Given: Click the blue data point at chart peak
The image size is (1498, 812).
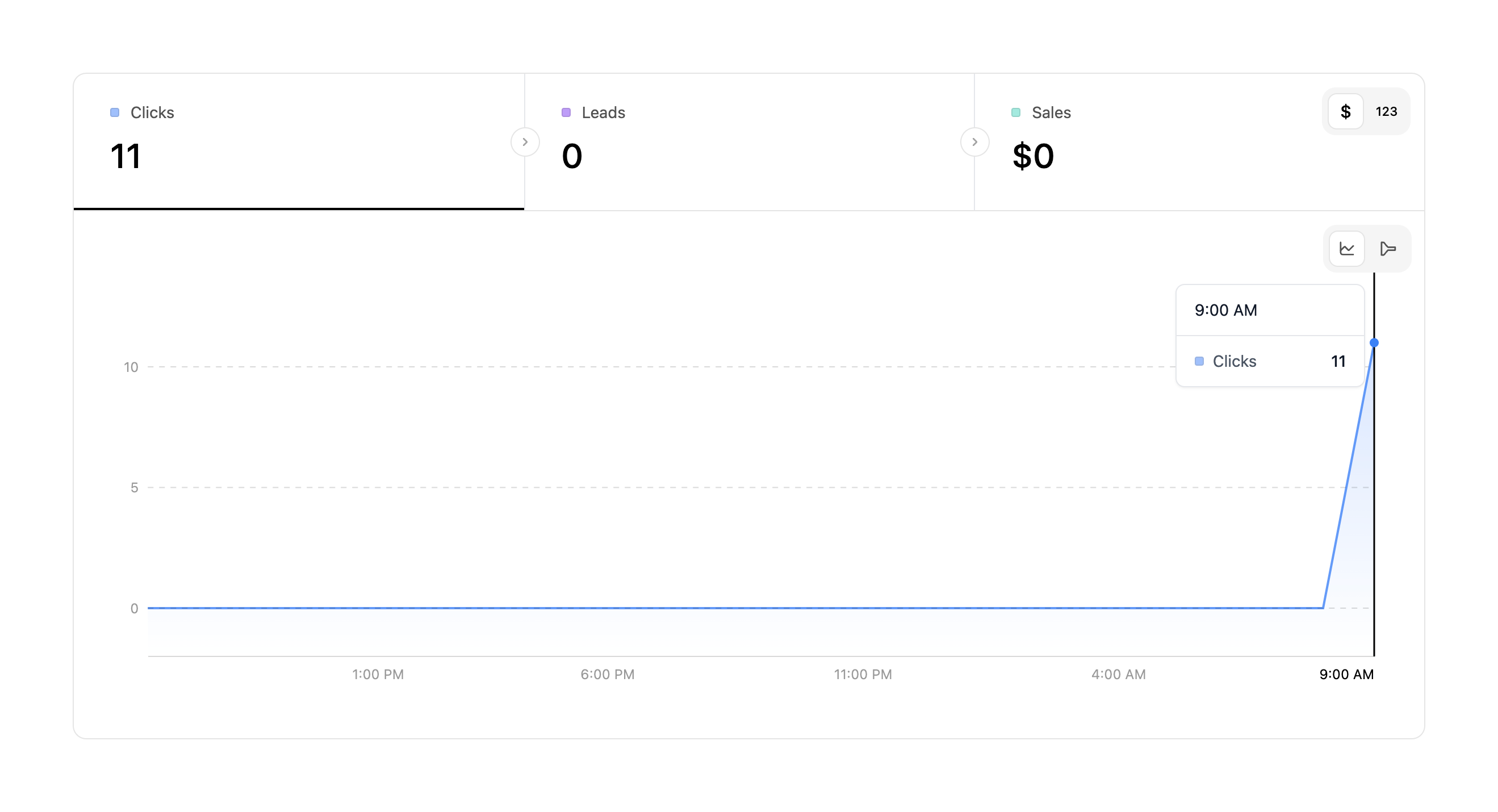Looking at the screenshot, I should (1374, 342).
